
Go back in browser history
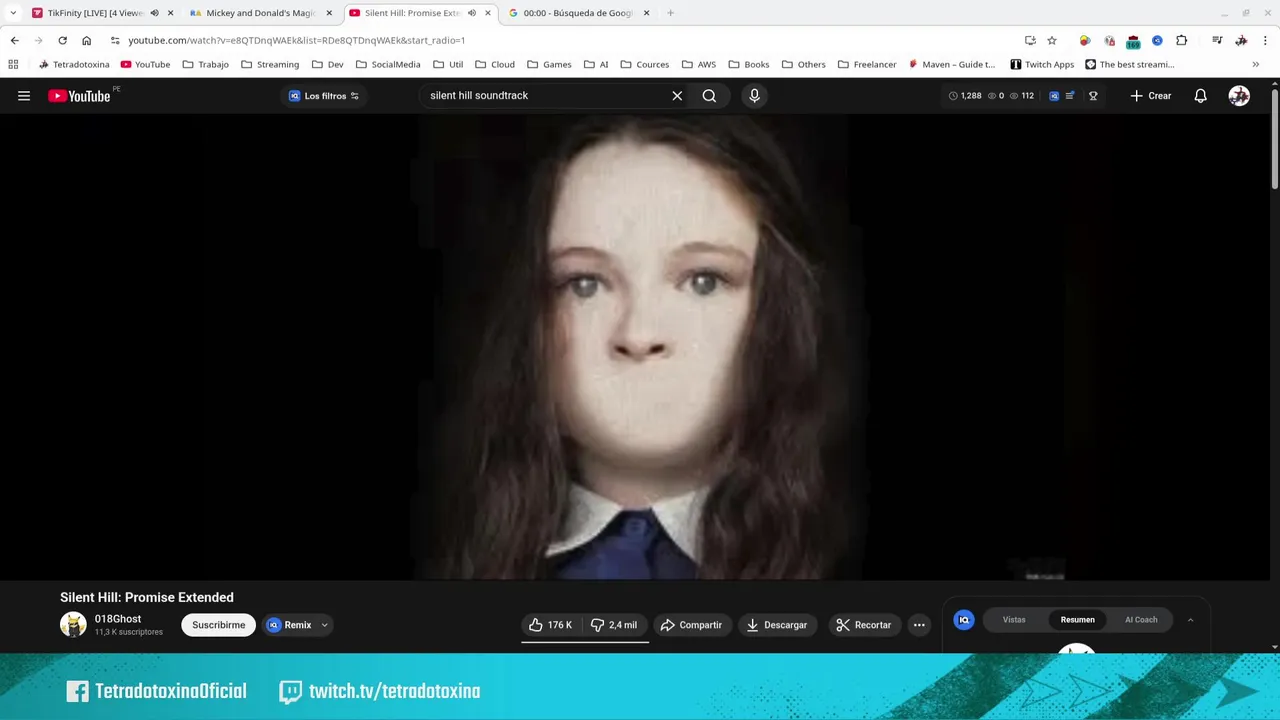[14, 40]
